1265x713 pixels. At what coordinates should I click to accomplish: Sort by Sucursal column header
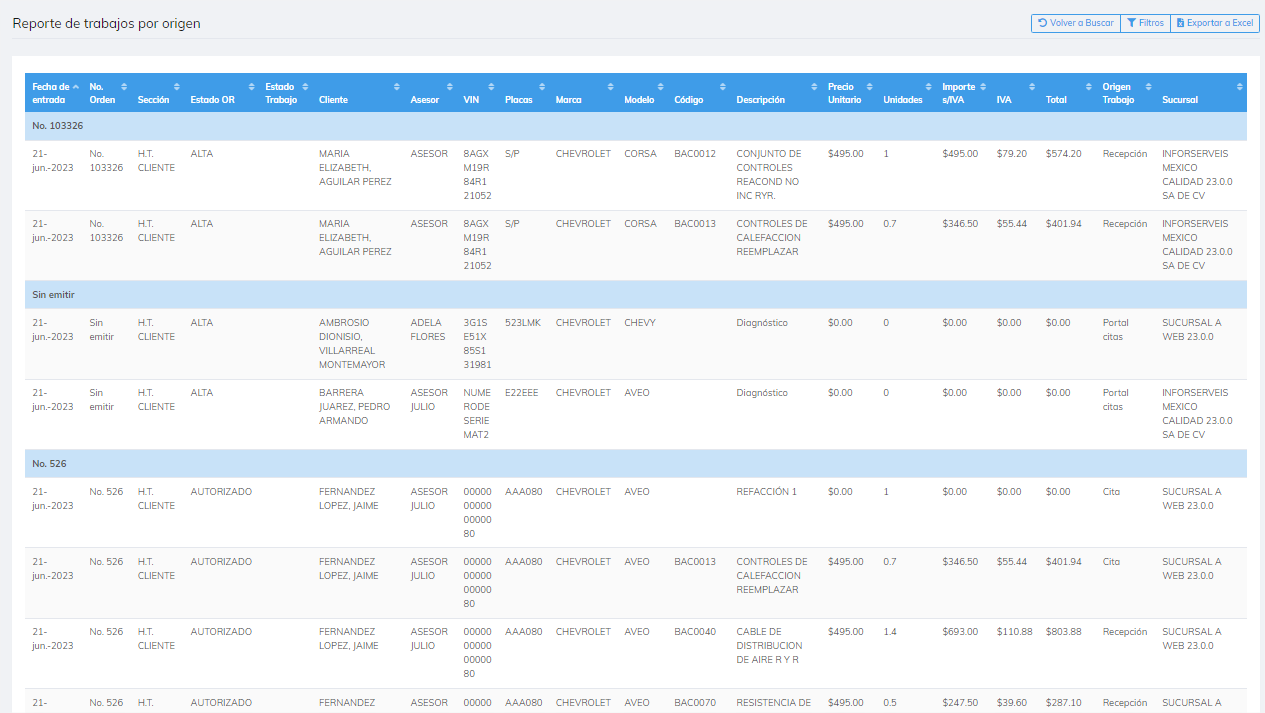point(1201,93)
